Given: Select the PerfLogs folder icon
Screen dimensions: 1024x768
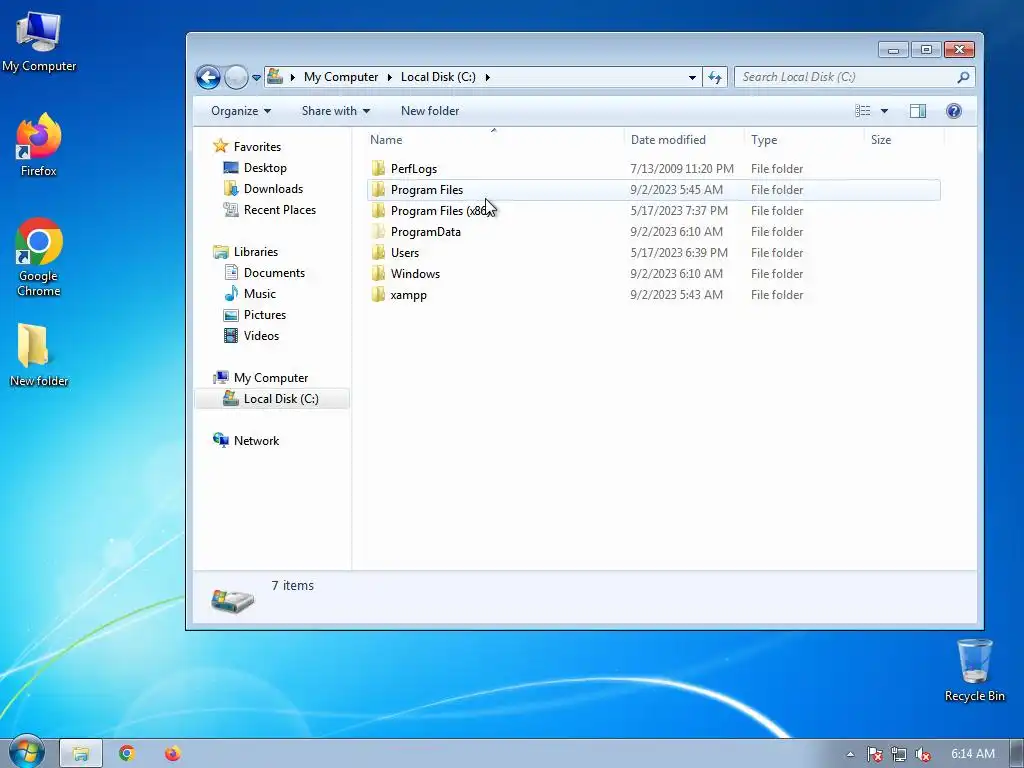Looking at the screenshot, I should coord(378,168).
